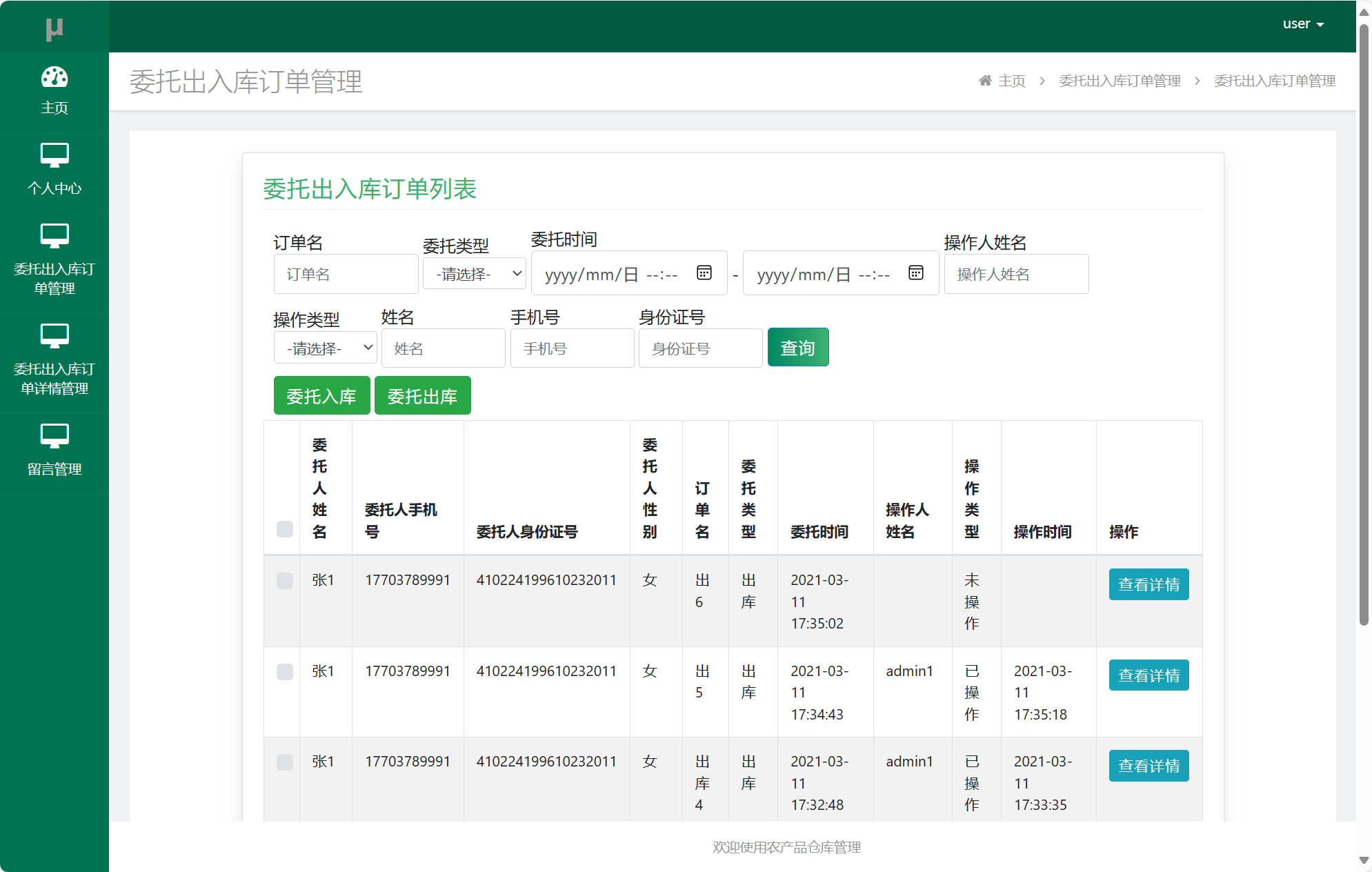Click inside the 订单名 input field

pos(346,273)
